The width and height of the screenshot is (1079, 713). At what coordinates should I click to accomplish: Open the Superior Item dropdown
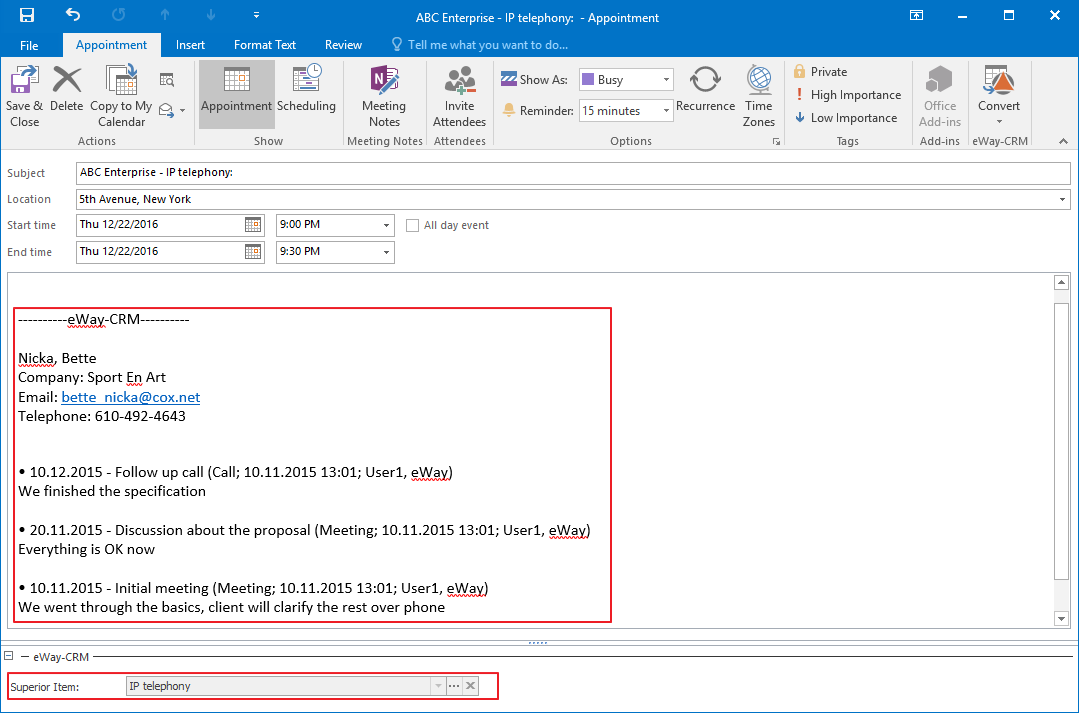(x=438, y=686)
